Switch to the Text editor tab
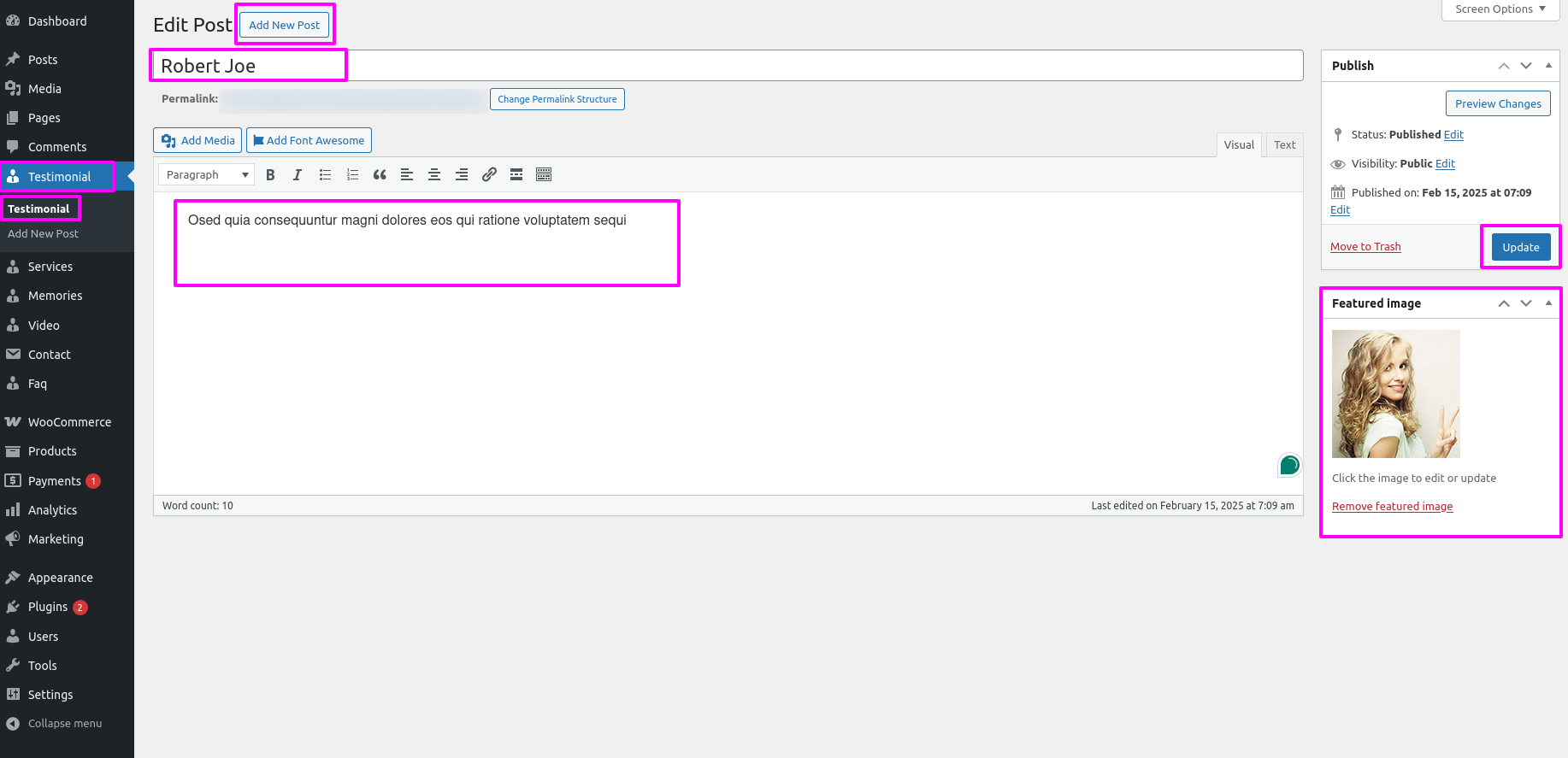The height and width of the screenshot is (758, 1568). [x=1284, y=145]
